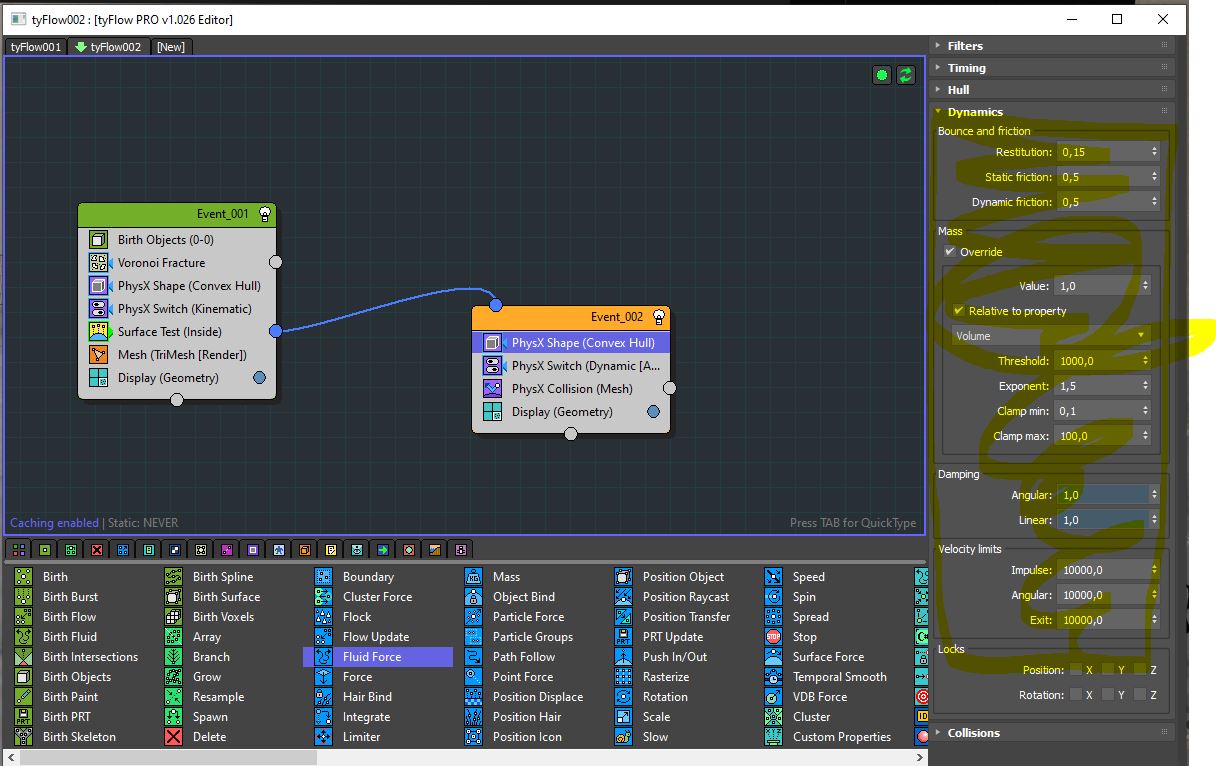Click the Exit velocity limit field

[x=1103, y=620]
